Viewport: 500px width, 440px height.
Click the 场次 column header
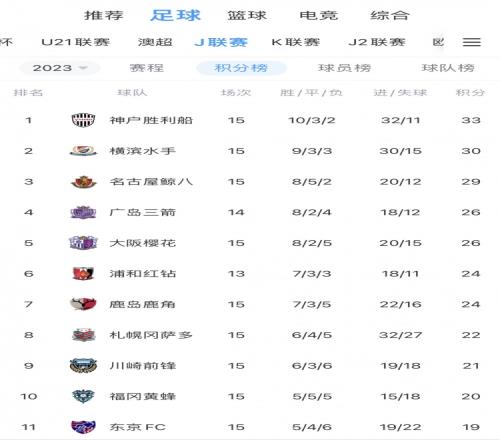click(236, 92)
